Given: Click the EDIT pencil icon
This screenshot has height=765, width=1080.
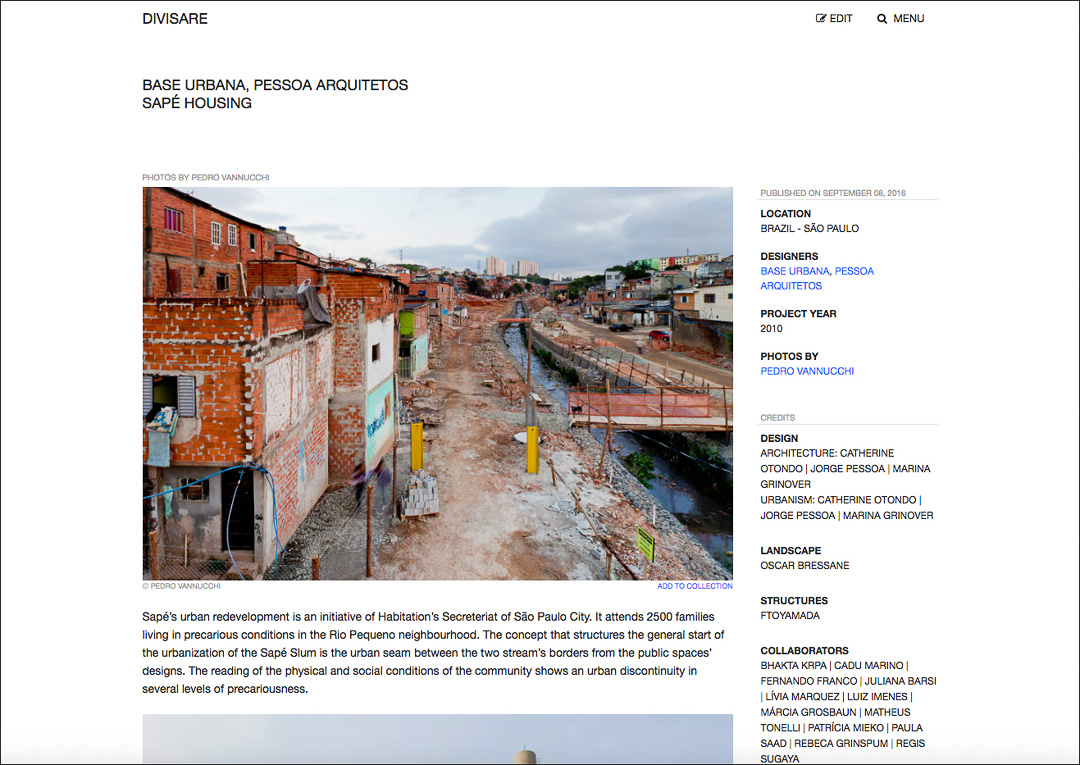Looking at the screenshot, I should point(820,19).
